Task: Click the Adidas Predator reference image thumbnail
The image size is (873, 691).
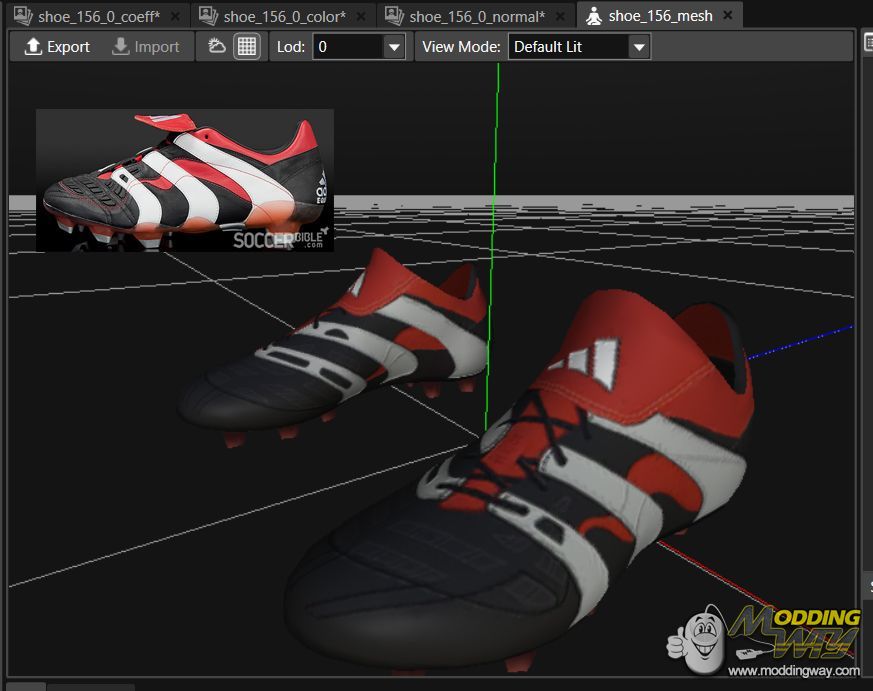Action: 185,180
